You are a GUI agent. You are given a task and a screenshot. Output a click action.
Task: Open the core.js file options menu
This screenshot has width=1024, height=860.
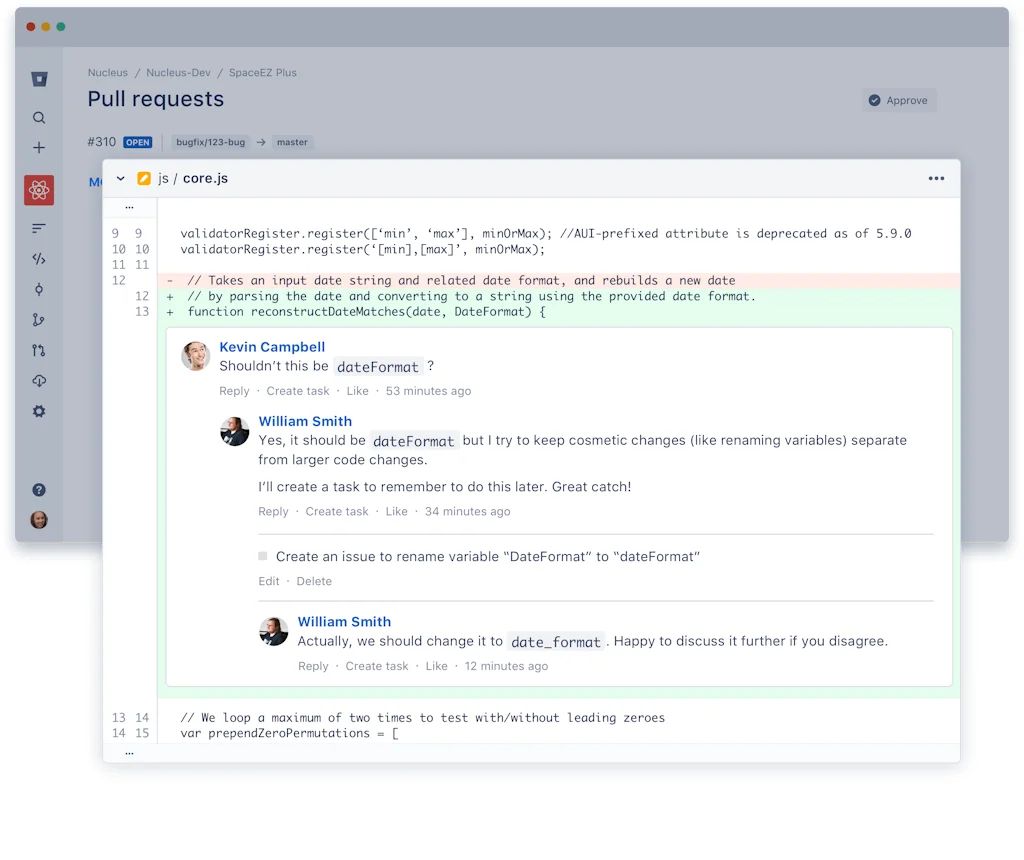pyautogui.click(x=936, y=177)
